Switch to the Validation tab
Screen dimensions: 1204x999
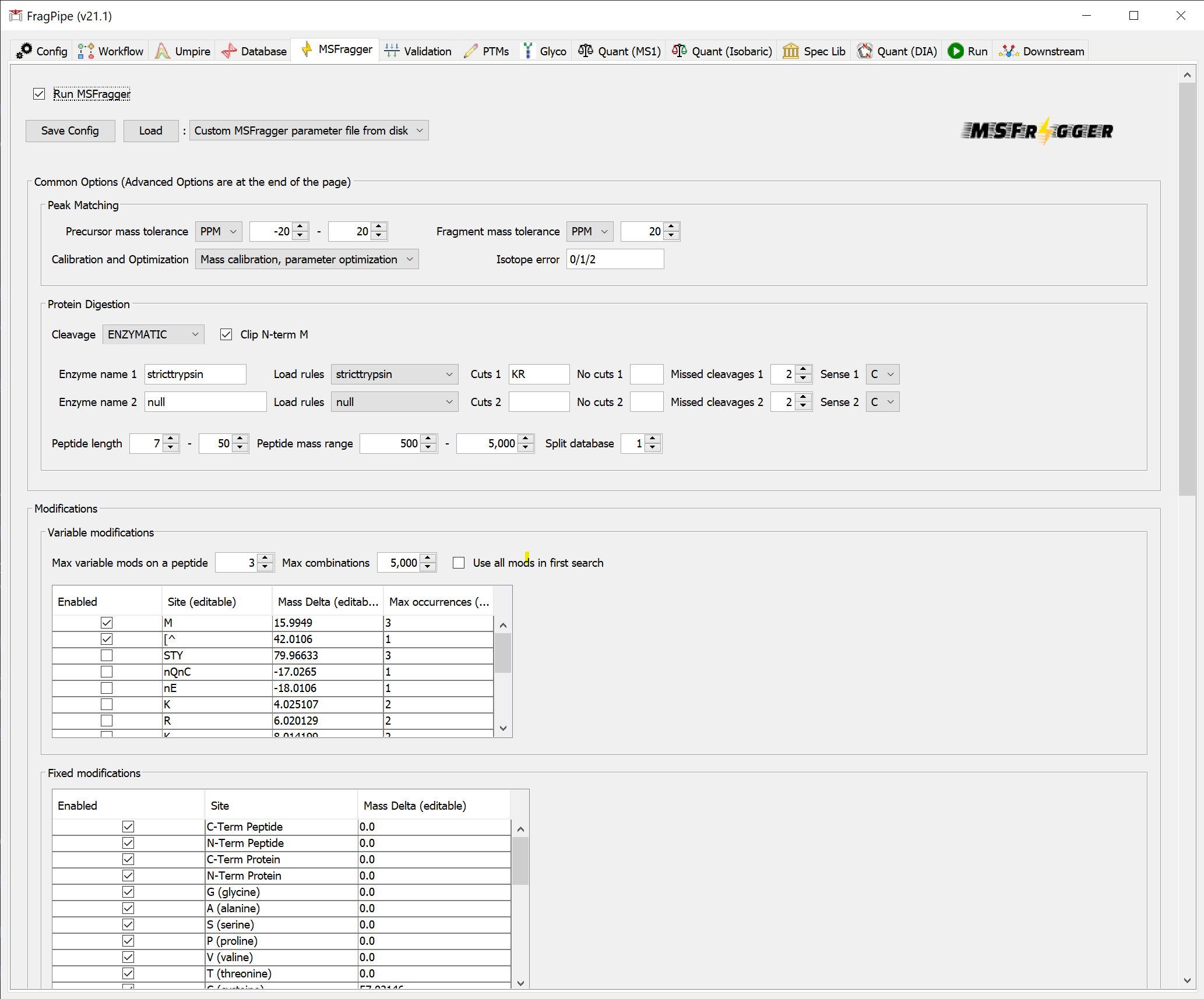418,51
